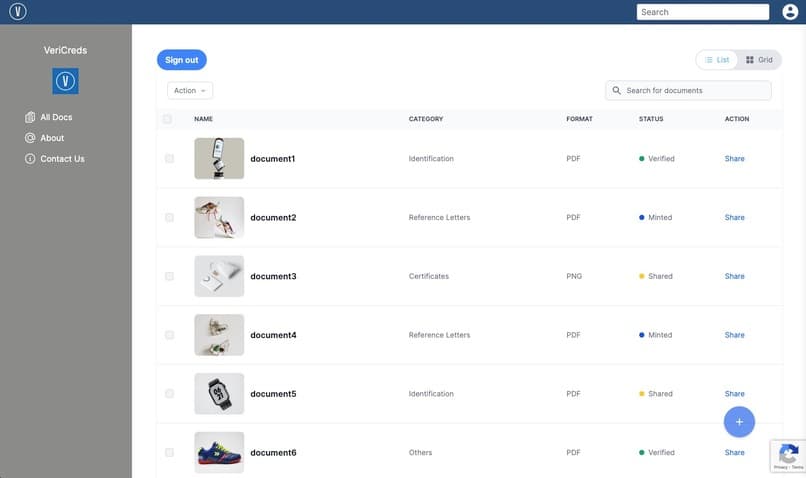Share document6
Image resolution: width=806 pixels, height=478 pixels.
coord(735,452)
